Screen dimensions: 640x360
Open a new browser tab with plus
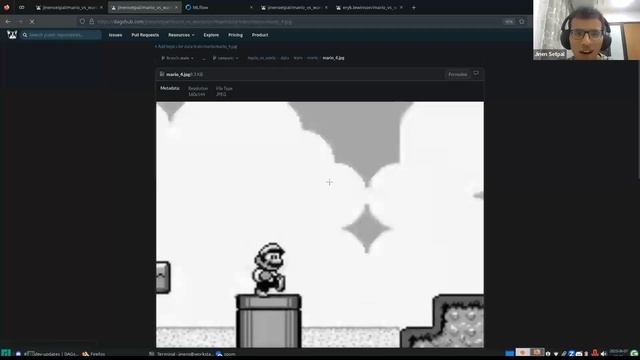413,7
